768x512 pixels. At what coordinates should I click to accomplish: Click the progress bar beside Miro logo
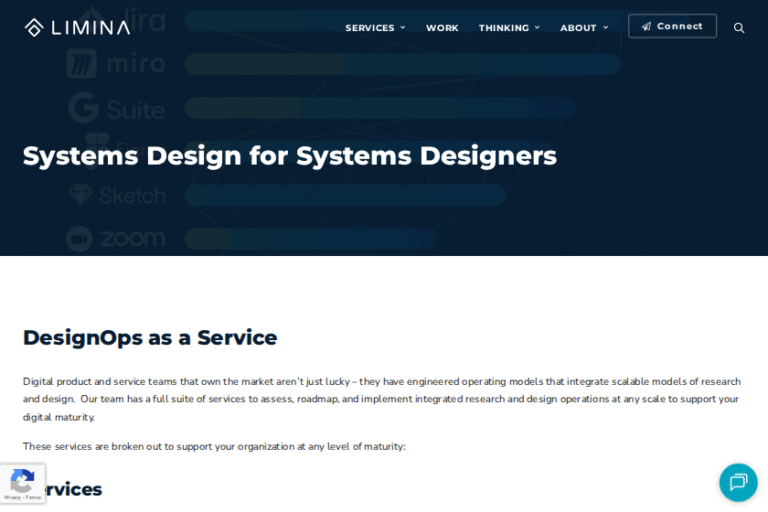(402, 64)
